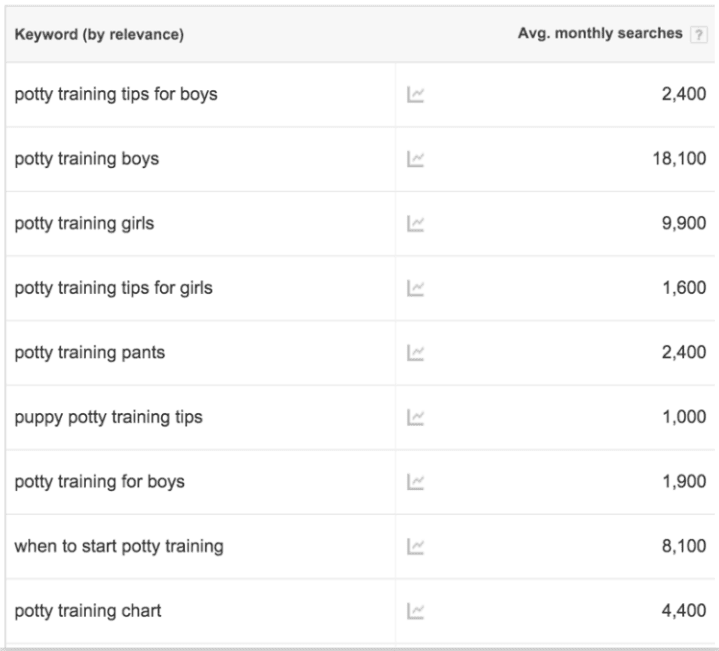View trend chart for potty training tips for girls
Screen dimensions: 719x651
tap(415, 288)
